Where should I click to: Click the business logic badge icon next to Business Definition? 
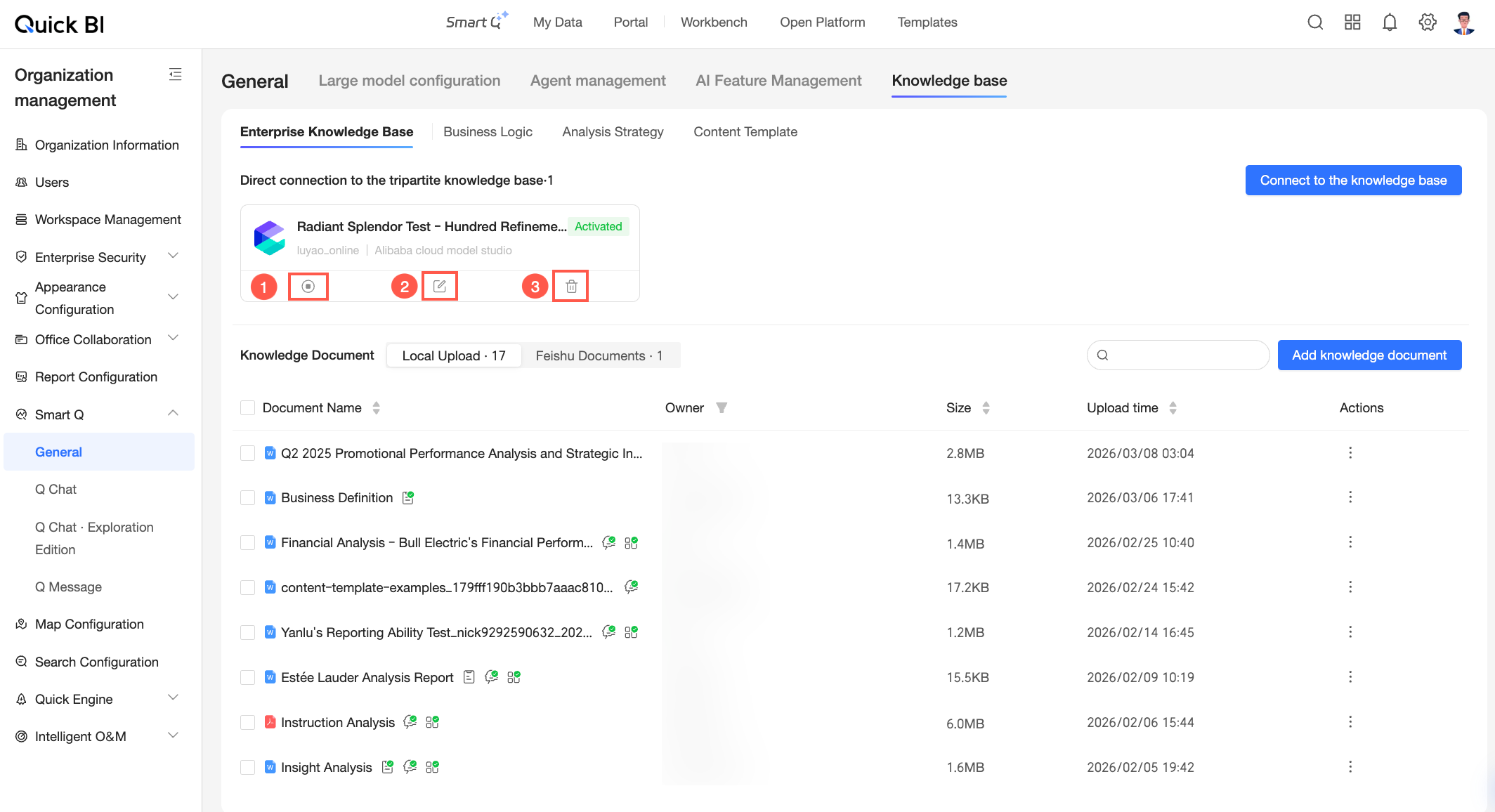[x=408, y=497]
